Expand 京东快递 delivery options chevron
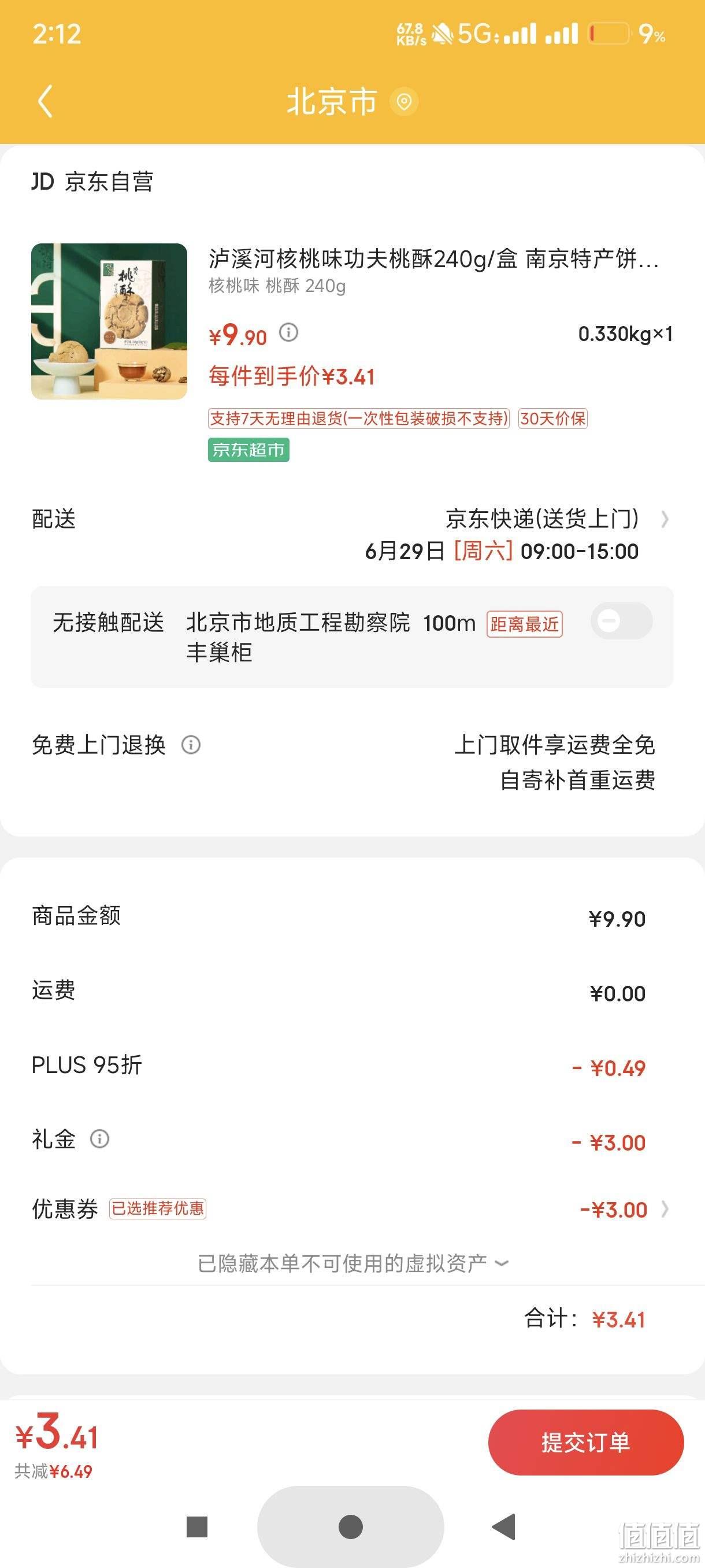 point(665,519)
